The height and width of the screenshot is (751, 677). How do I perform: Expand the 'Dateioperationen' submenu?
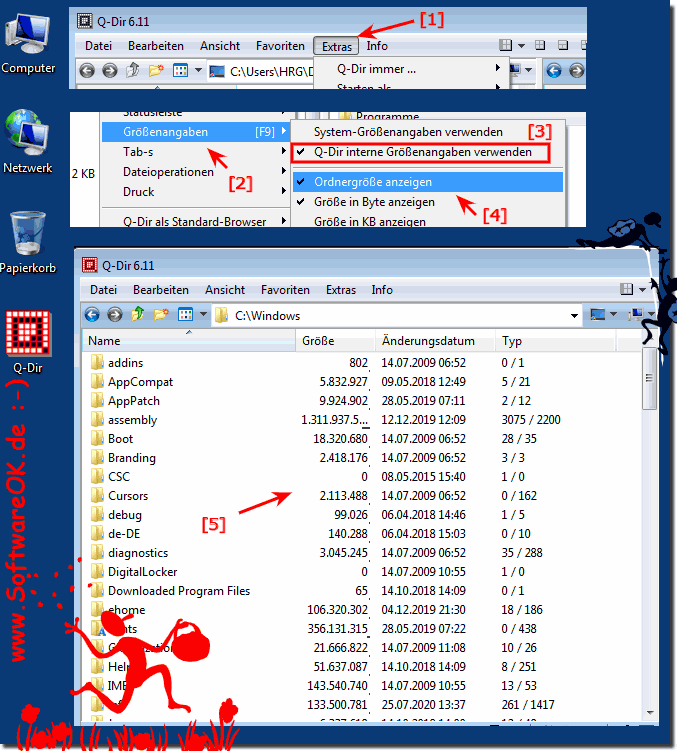tap(284, 171)
